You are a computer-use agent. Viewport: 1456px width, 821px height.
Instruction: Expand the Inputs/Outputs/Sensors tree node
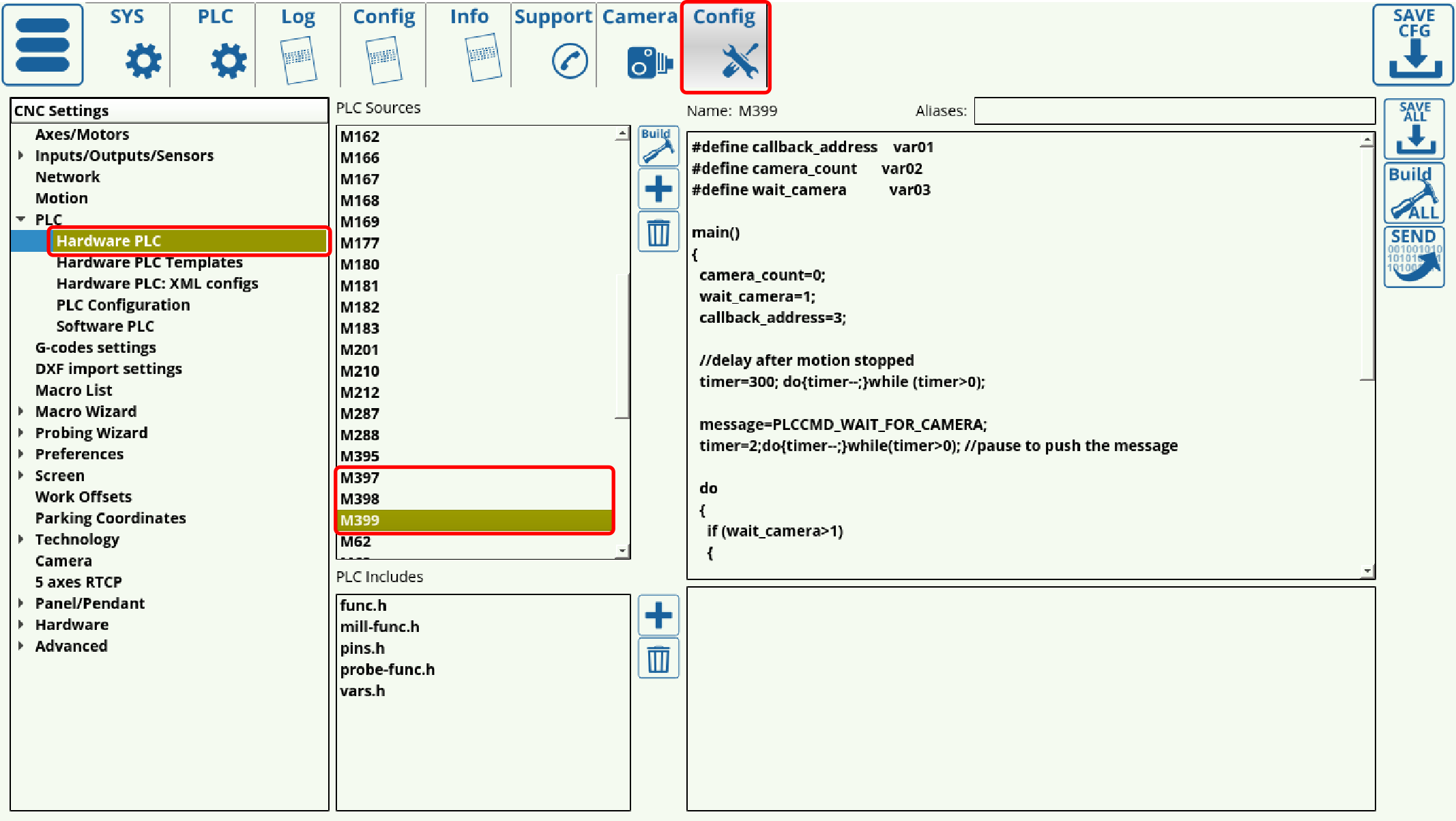pos(21,156)
